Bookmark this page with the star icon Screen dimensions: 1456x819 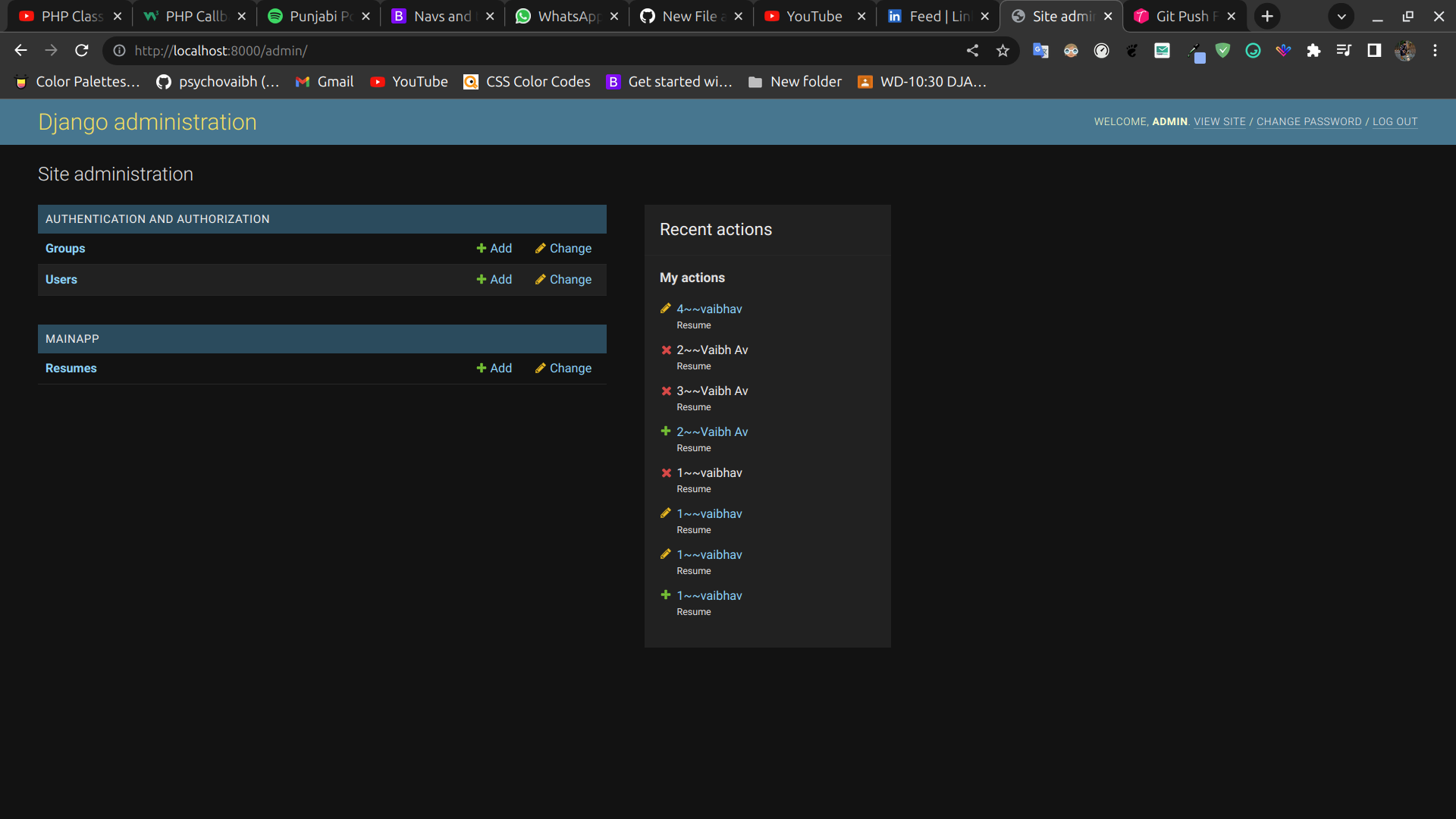pos(1003,50)
